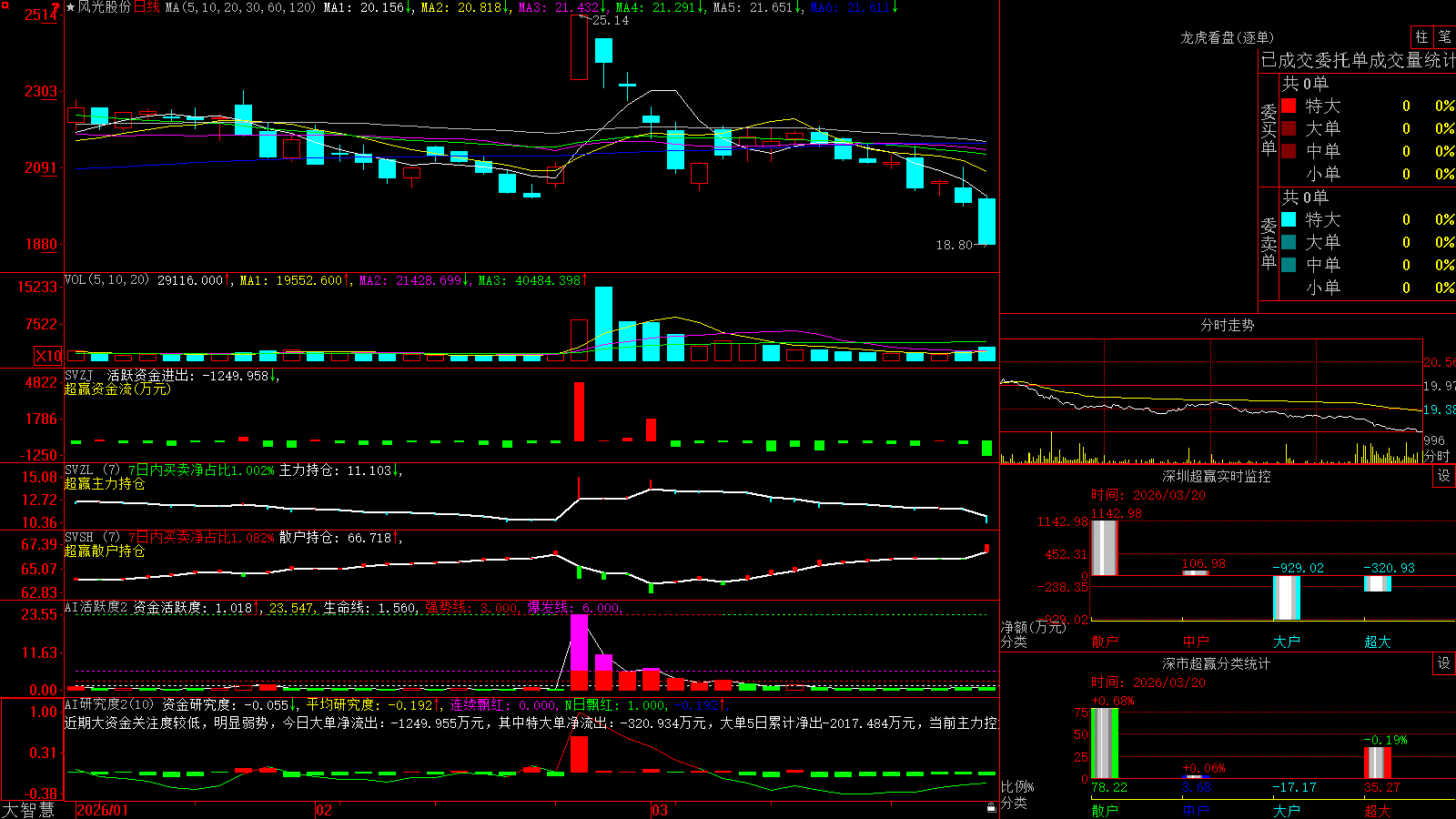Viewport: 1456px width, 819px height.
Task: Click the 委买单 section label
Action: (x=1269, y=130)
